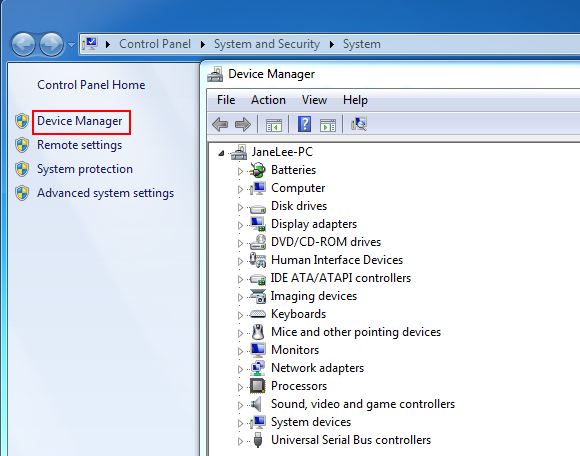Click the Show/Hide Console Tree toolbar icon

point(274,125)
